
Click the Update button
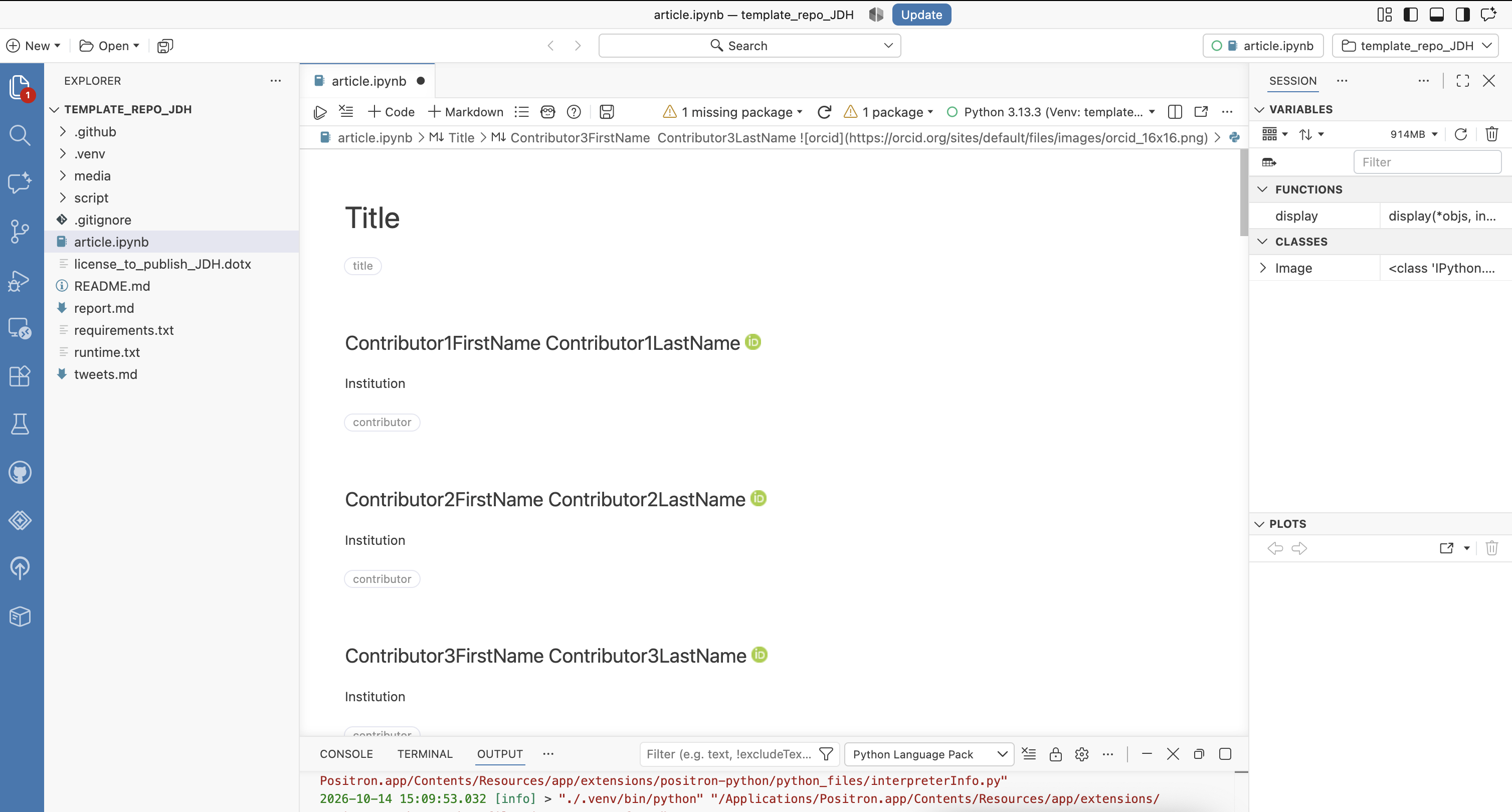coord(921,15)
